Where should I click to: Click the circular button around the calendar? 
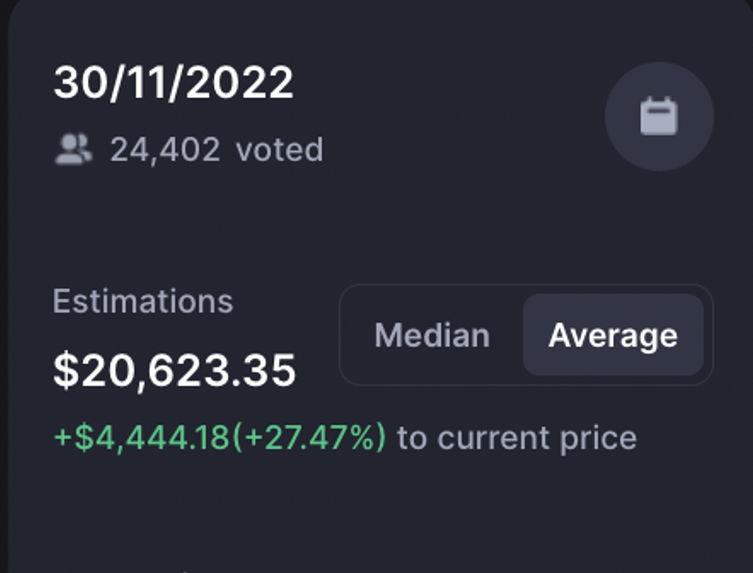coord(659,116)
